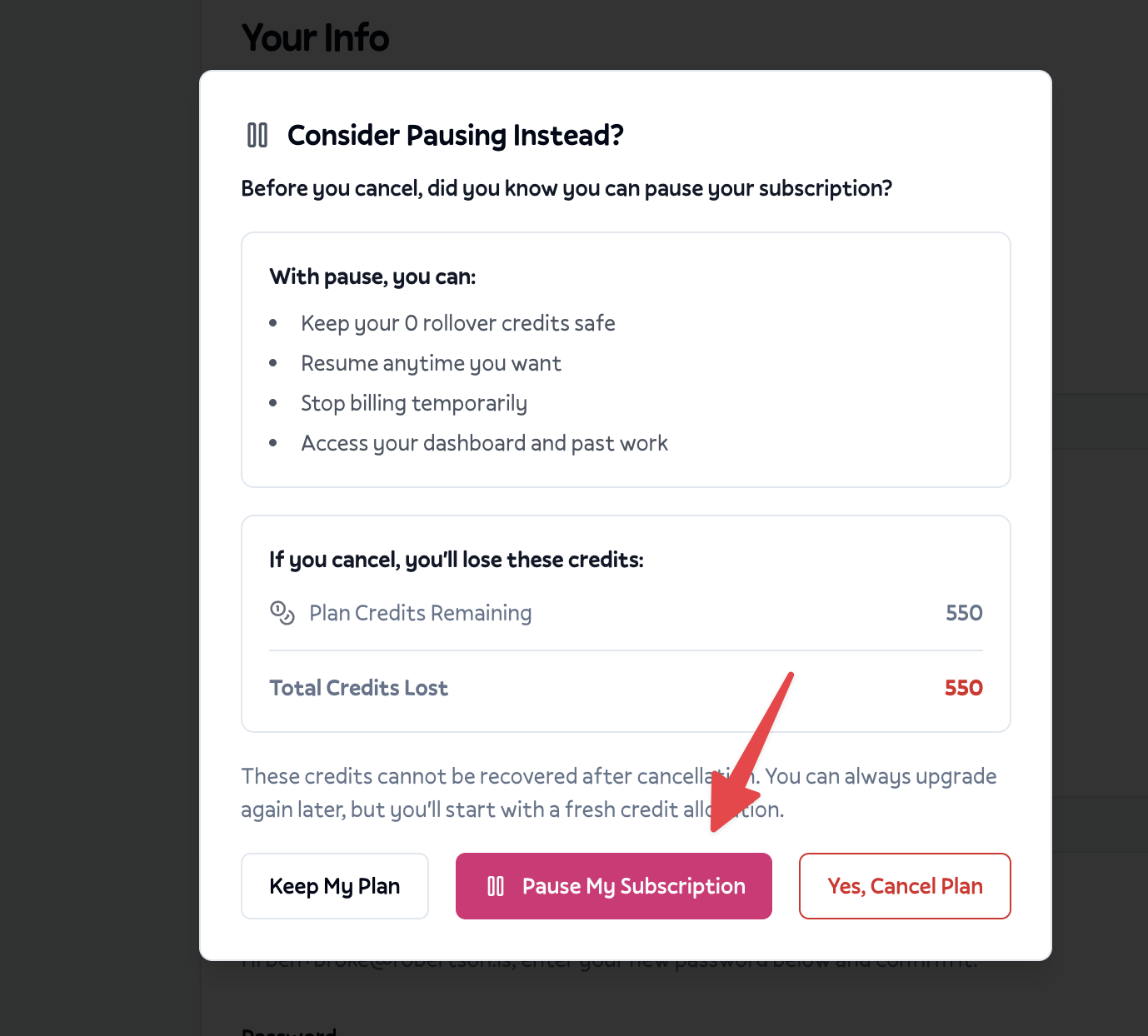Click the gray 550 plan credits value
The width and height of the screenshot is (1148, 1036).
coord(963,613)
